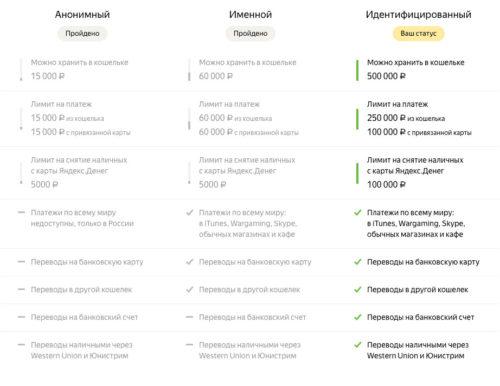500x386 pixels.
Task: Click gray checkmark for Именной Переводы в другой кошелек
Action: [189, 290]
